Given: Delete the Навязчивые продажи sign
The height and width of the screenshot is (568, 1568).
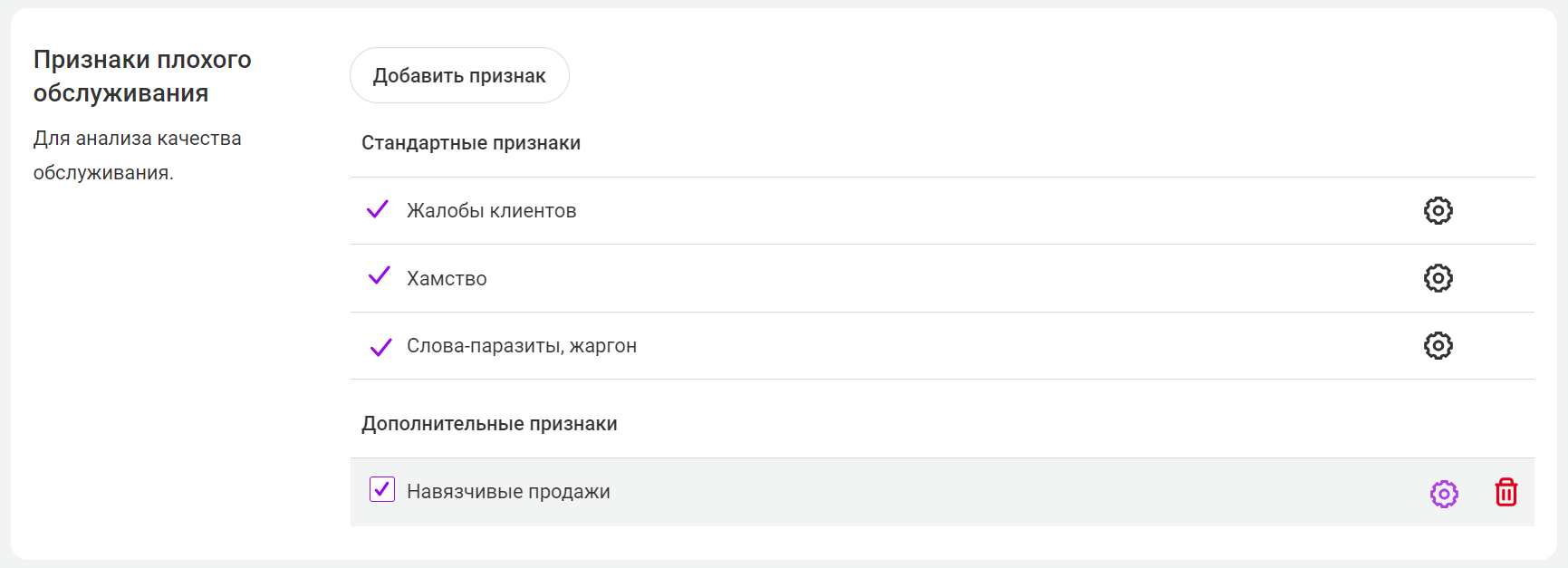Looking at the screenshot, I should coord(1505,493).
